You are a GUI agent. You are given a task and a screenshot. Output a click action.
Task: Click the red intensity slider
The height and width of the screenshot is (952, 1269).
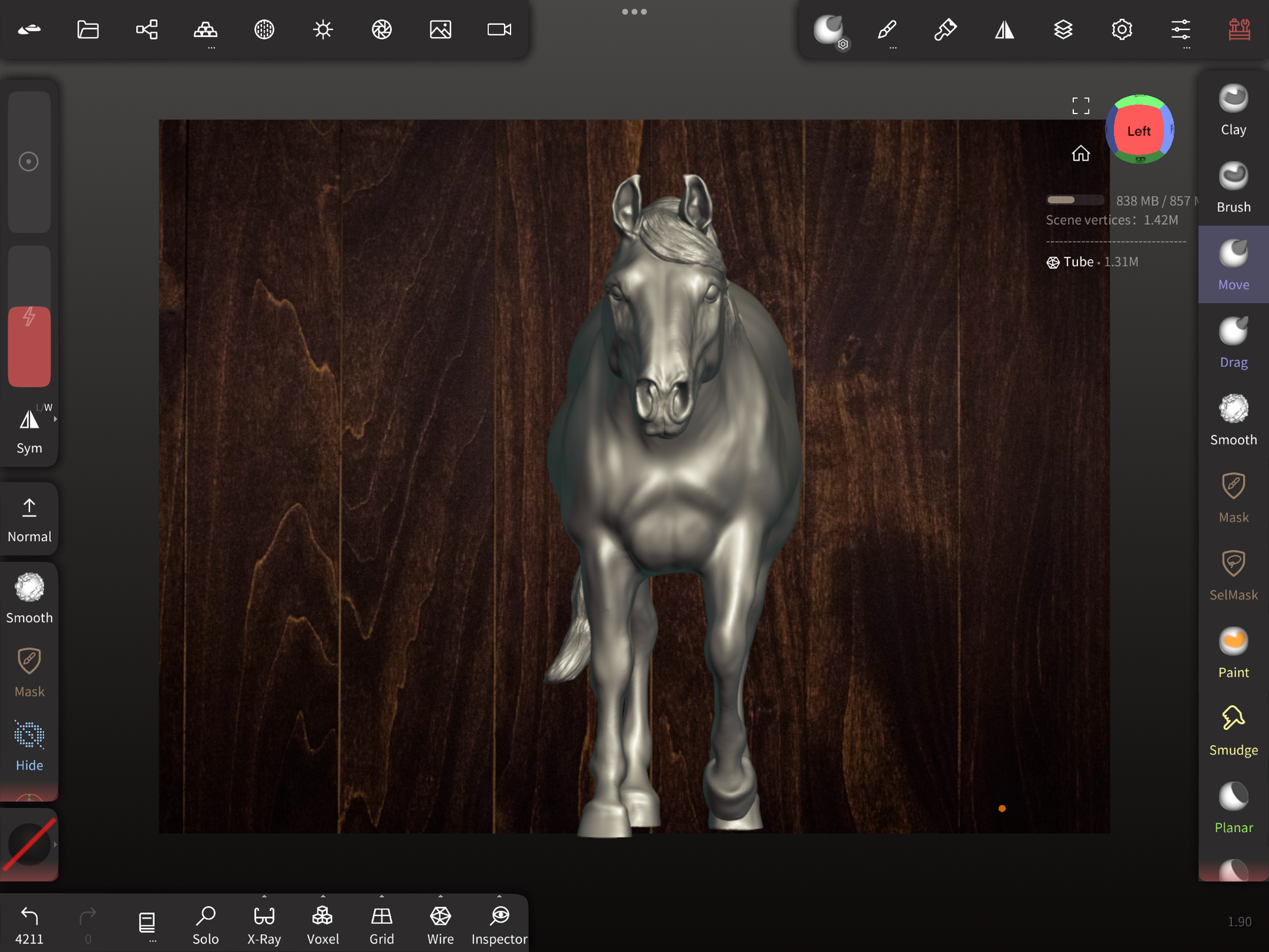[29, 346]
